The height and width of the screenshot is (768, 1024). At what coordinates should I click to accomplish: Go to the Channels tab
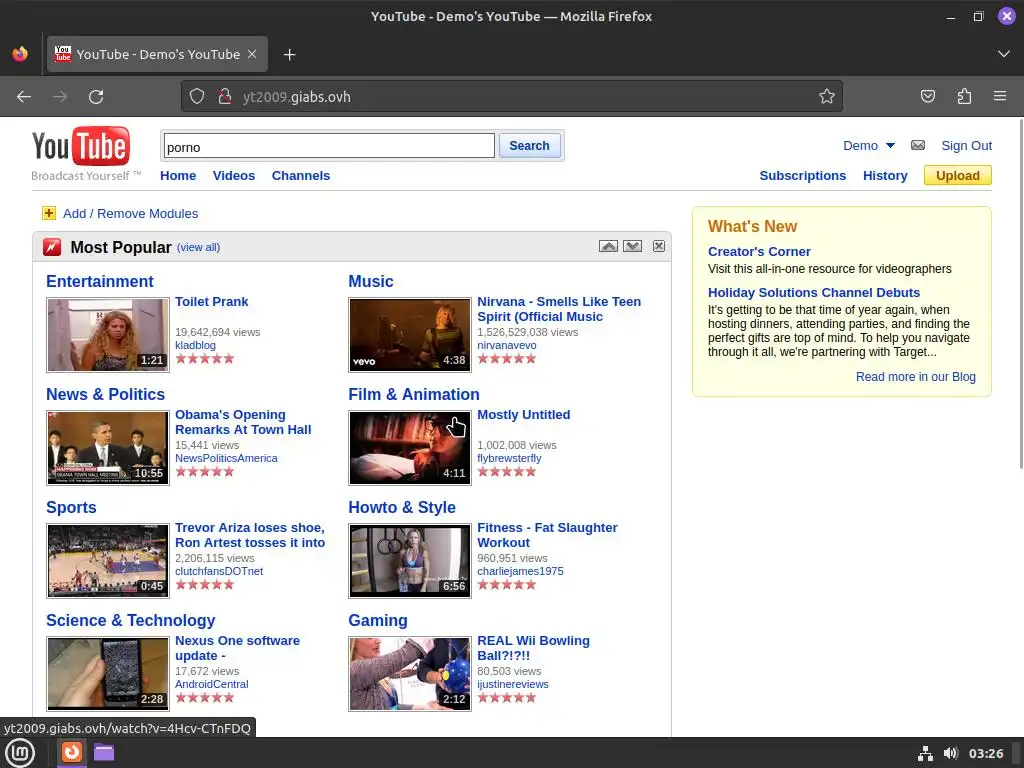click(x=301, y=176)
